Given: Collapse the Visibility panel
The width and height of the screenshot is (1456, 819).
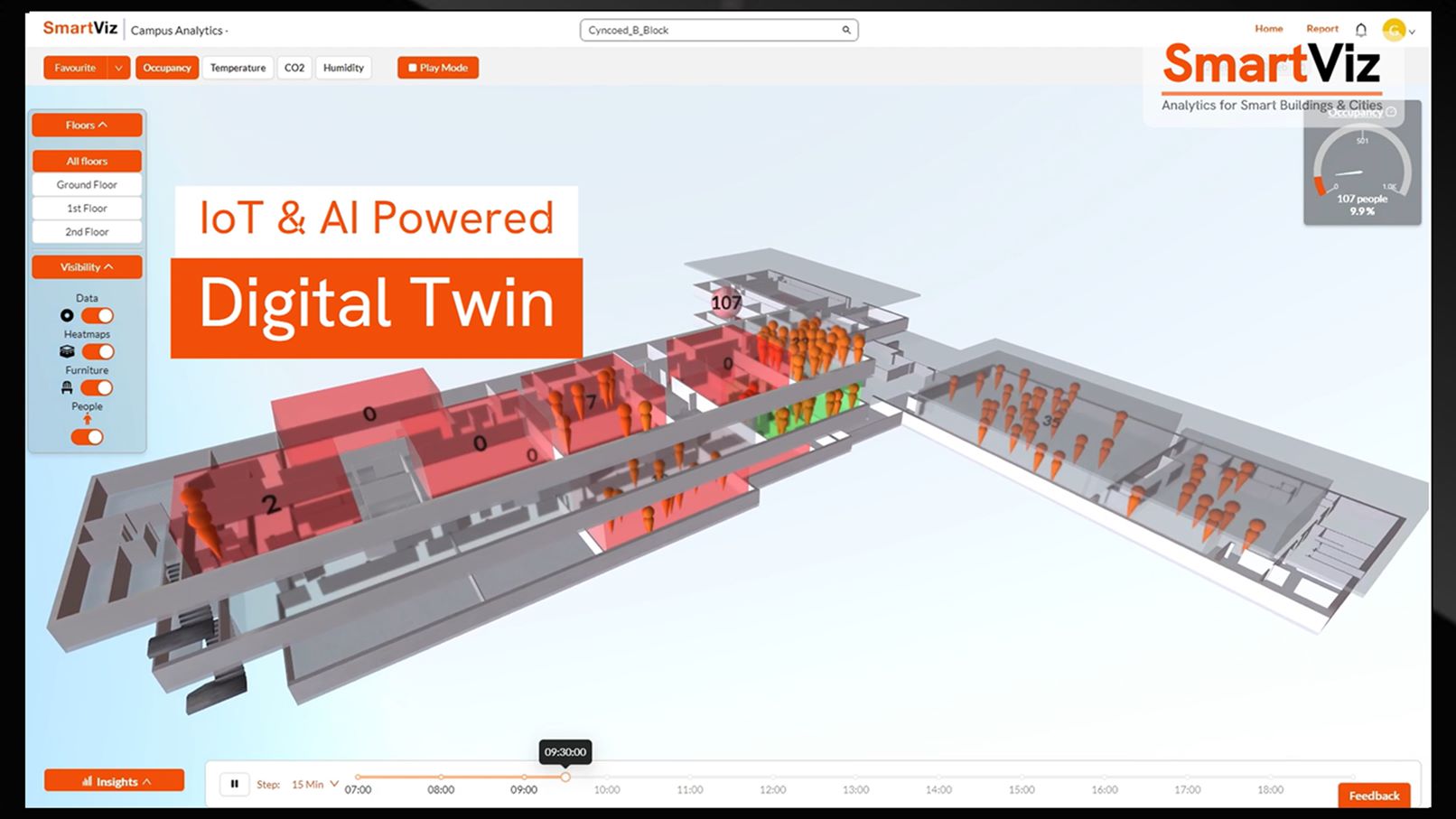Looking at the screenshot, I should (x=86, y=266).
